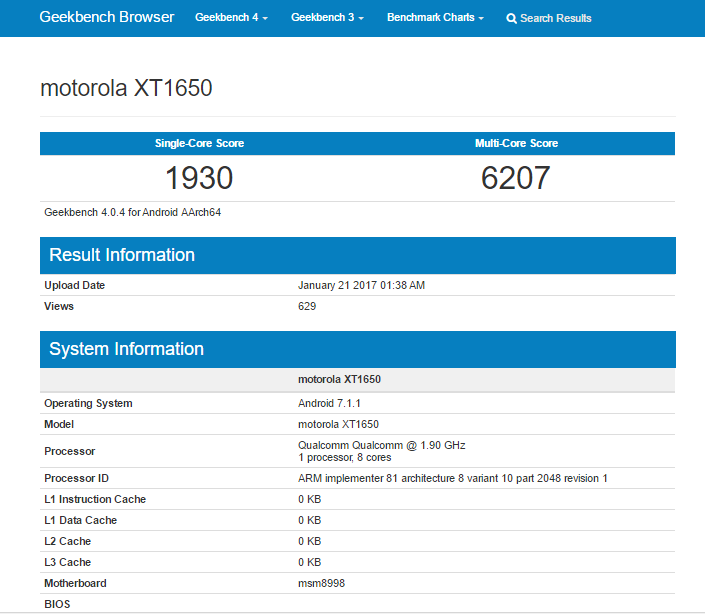Screen dimensions: 705x614
Task: Click the BIOS row label
Action: click(57, 604)
